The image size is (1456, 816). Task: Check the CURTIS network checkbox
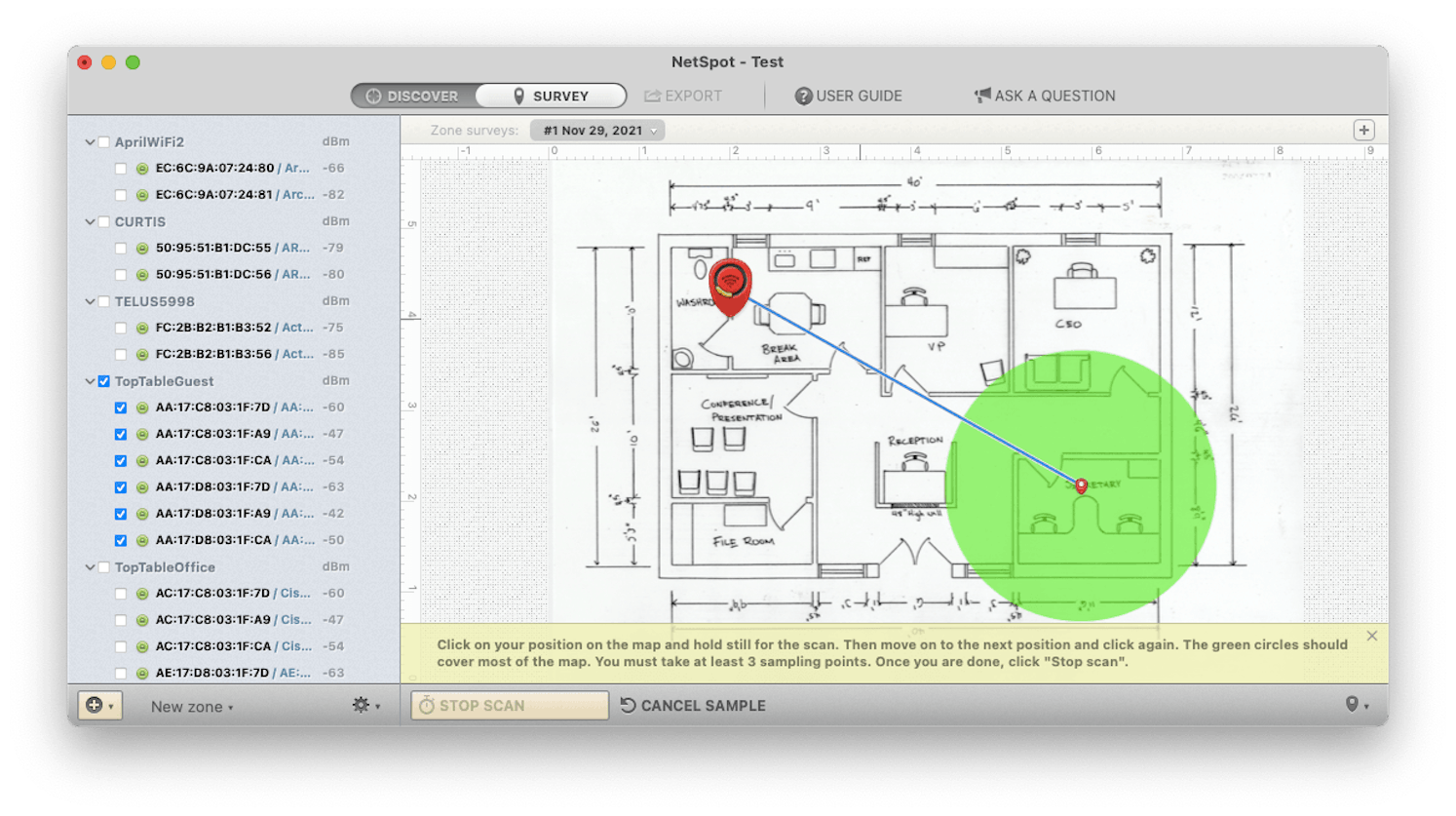103,221
